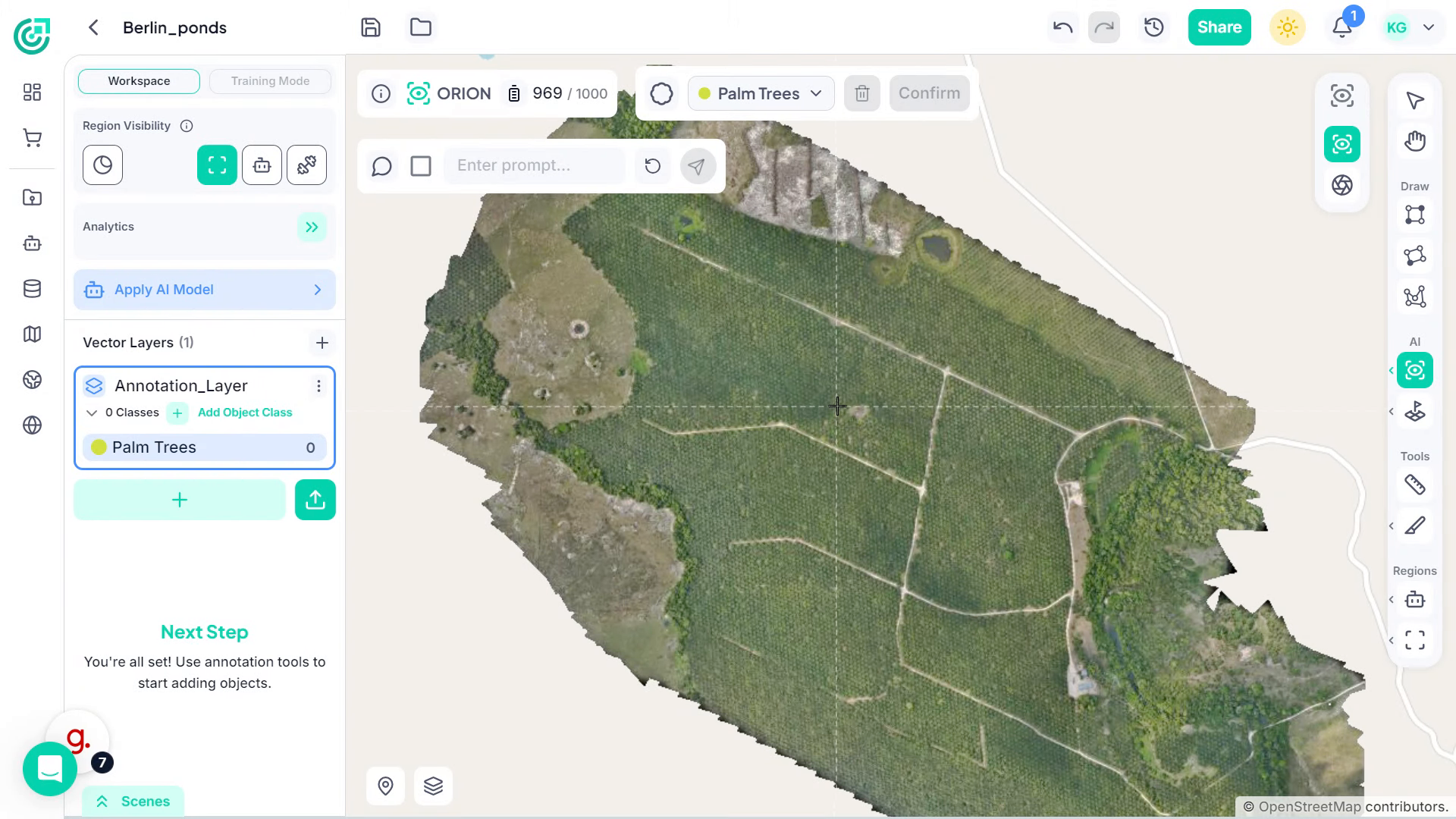Toggle the training region visibility button
The image size is (1456, 819).
(x=307, y=165)
